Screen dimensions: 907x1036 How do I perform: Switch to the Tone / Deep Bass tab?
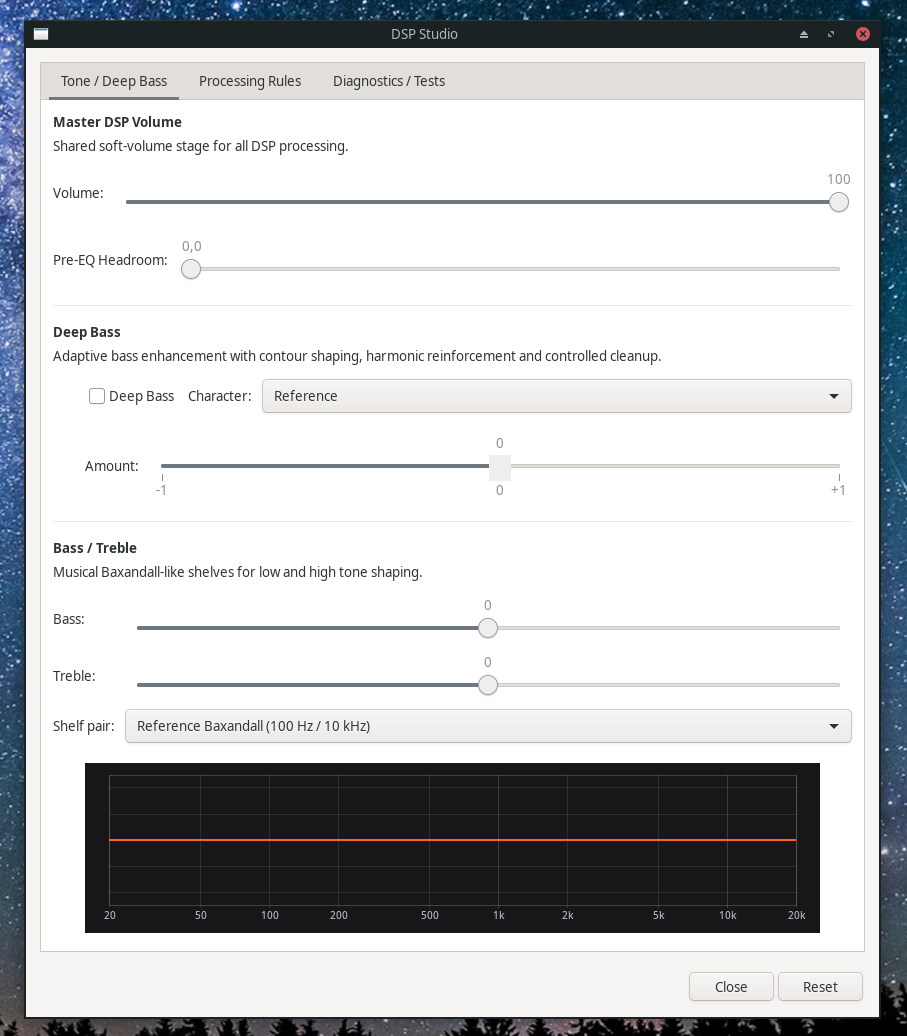[114, 81]
